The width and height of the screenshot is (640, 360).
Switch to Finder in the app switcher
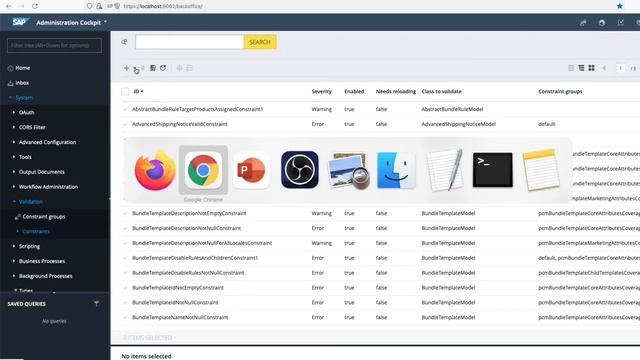pos(396,170)
